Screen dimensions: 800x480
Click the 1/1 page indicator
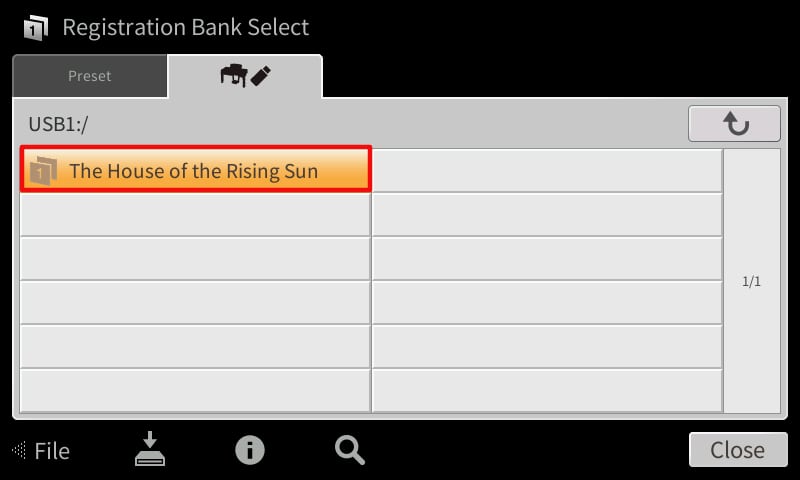pyautogui.click(x=751, y=281)
